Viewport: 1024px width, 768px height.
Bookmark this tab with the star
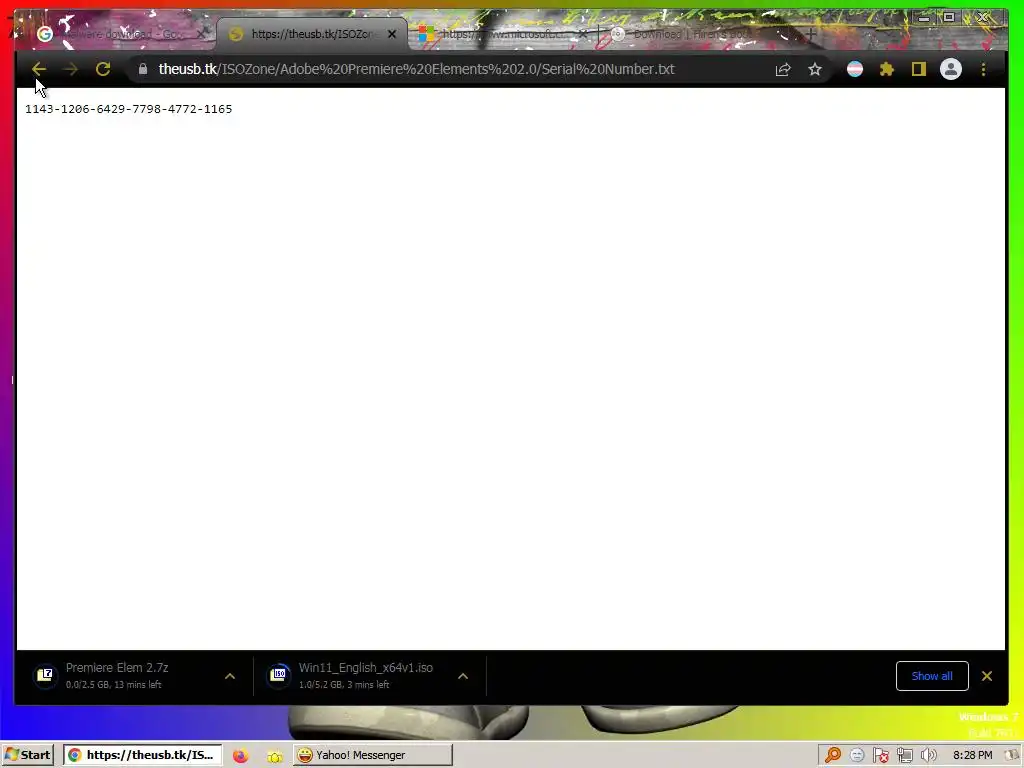(x=814, y=69)
